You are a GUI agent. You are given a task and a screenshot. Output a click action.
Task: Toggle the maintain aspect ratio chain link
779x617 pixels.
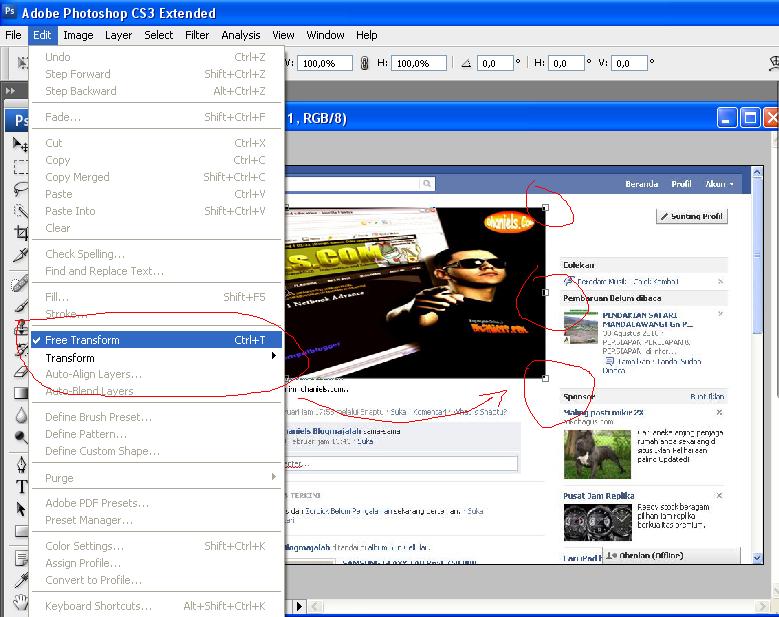(x=364, y=63)
